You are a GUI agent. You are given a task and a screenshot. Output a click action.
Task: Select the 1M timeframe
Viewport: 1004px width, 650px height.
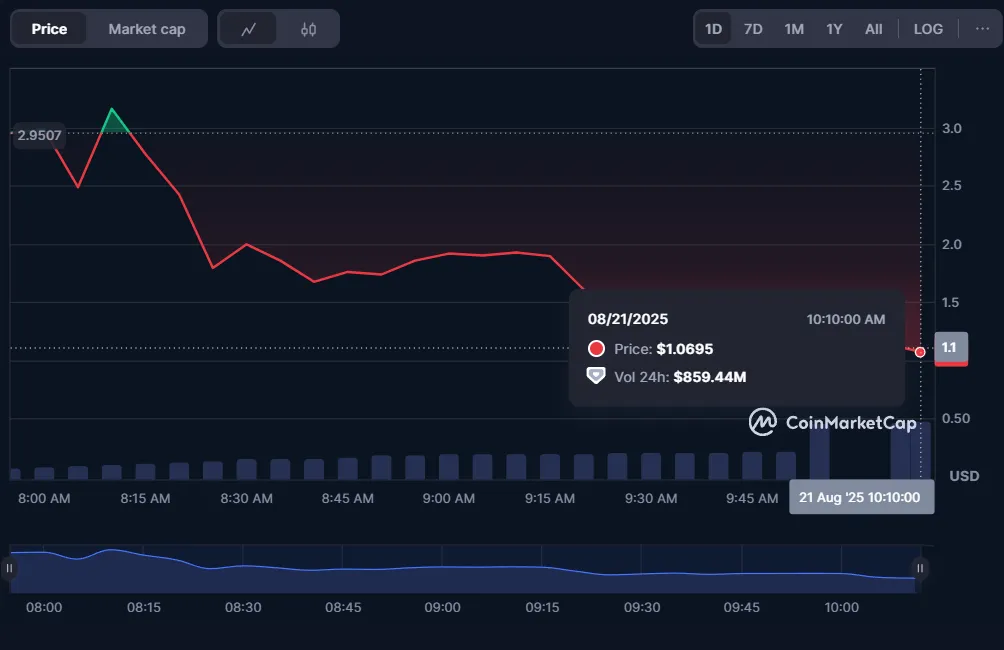793,28
